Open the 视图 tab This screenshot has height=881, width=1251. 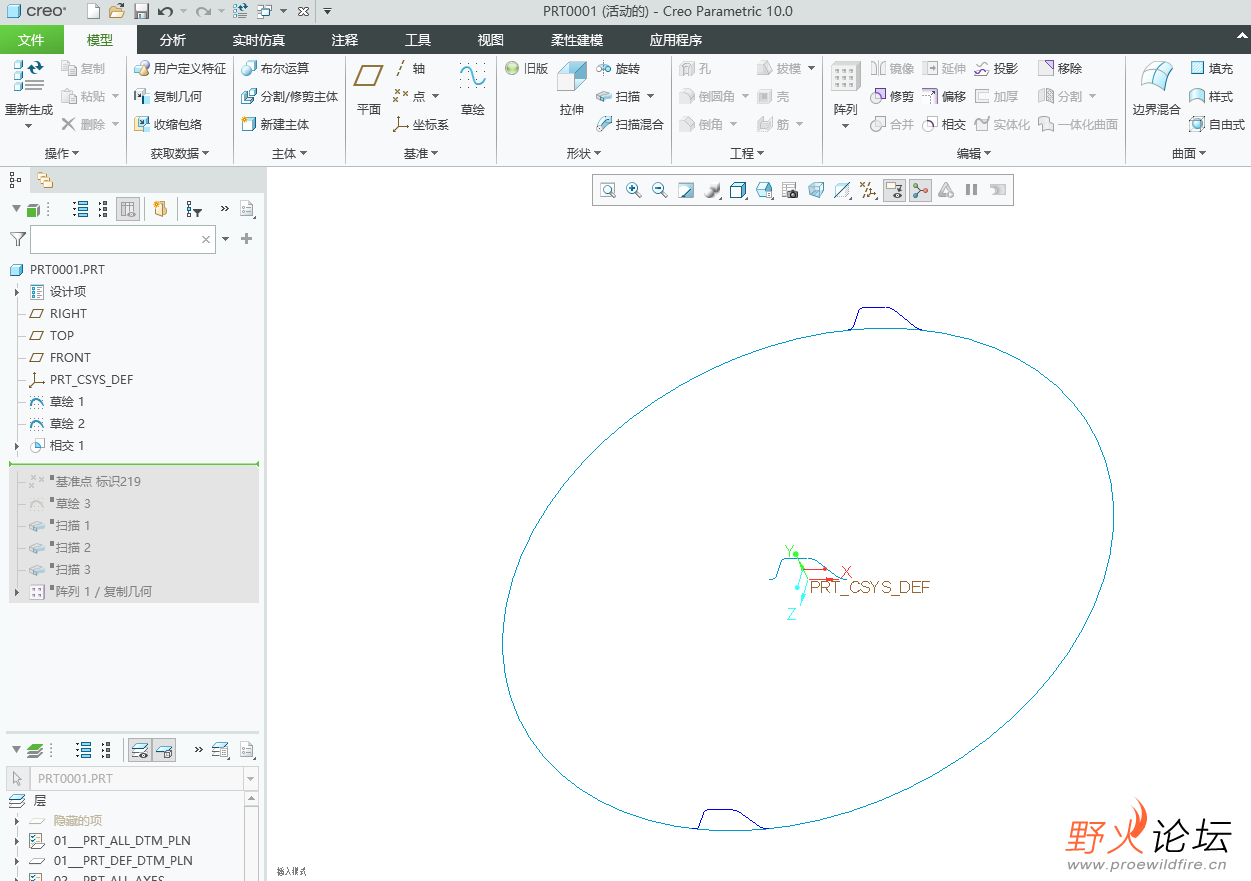point(491,40)
